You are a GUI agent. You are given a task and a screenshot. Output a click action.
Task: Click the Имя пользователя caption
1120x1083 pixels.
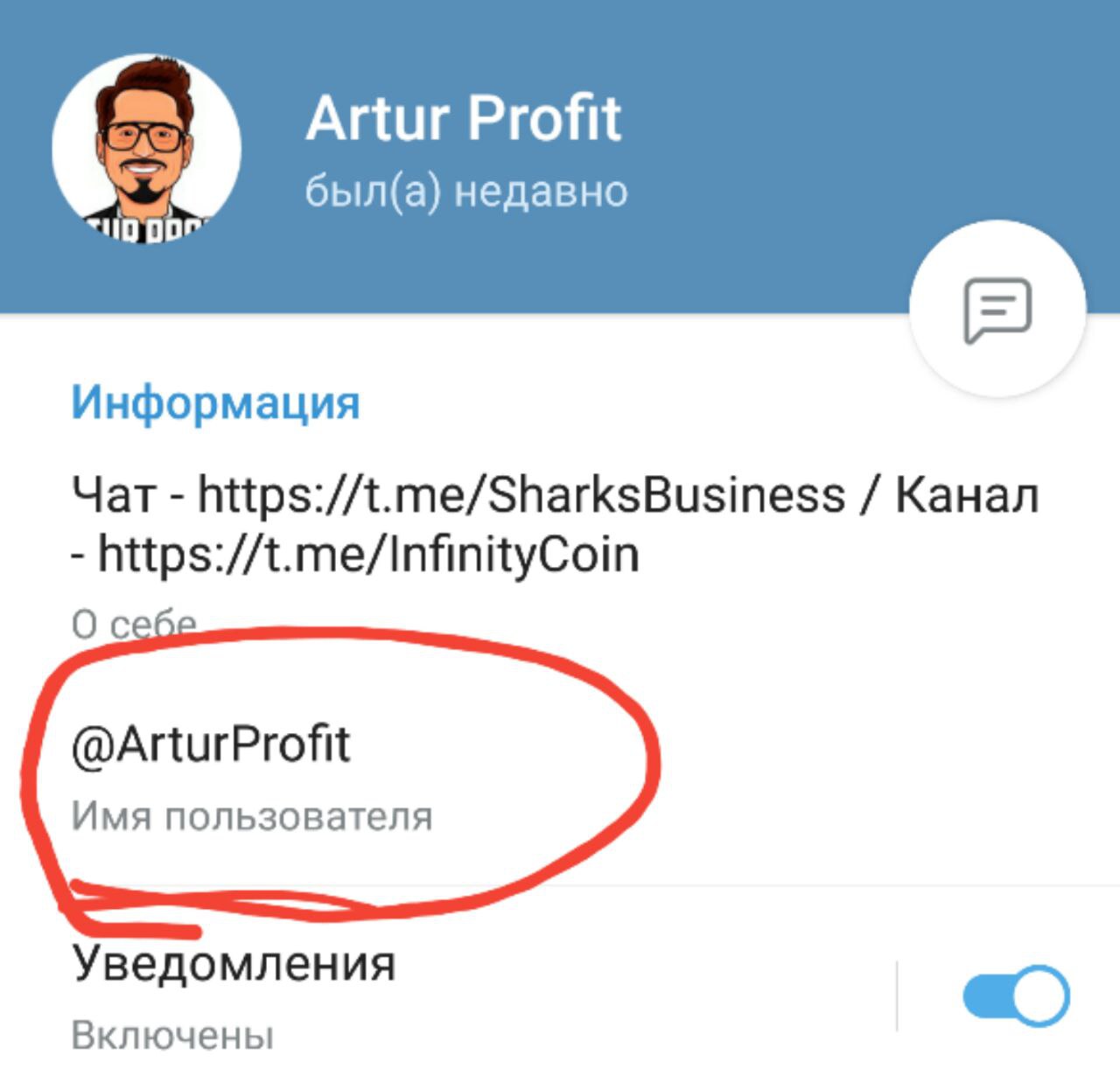(x=252, y=816)
